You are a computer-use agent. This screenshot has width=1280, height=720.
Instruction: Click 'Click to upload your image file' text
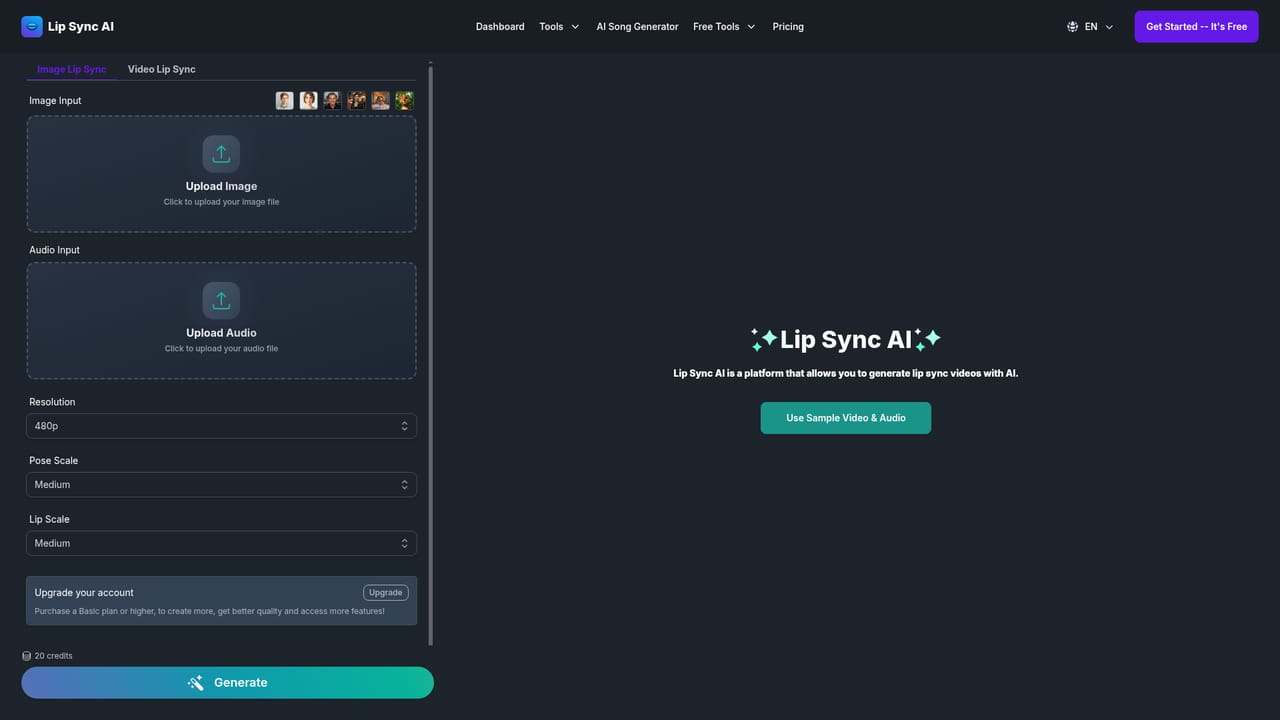(x=221, y=202)
